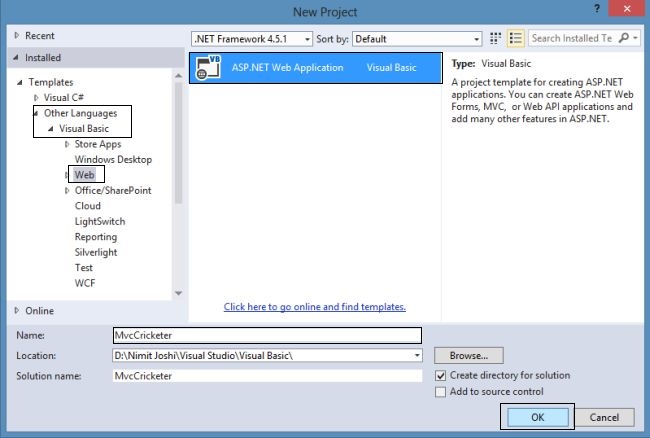Toggle Create directory for solution checkbox
This screenshot has width=650, height=438.
click(x=441, y=376)
